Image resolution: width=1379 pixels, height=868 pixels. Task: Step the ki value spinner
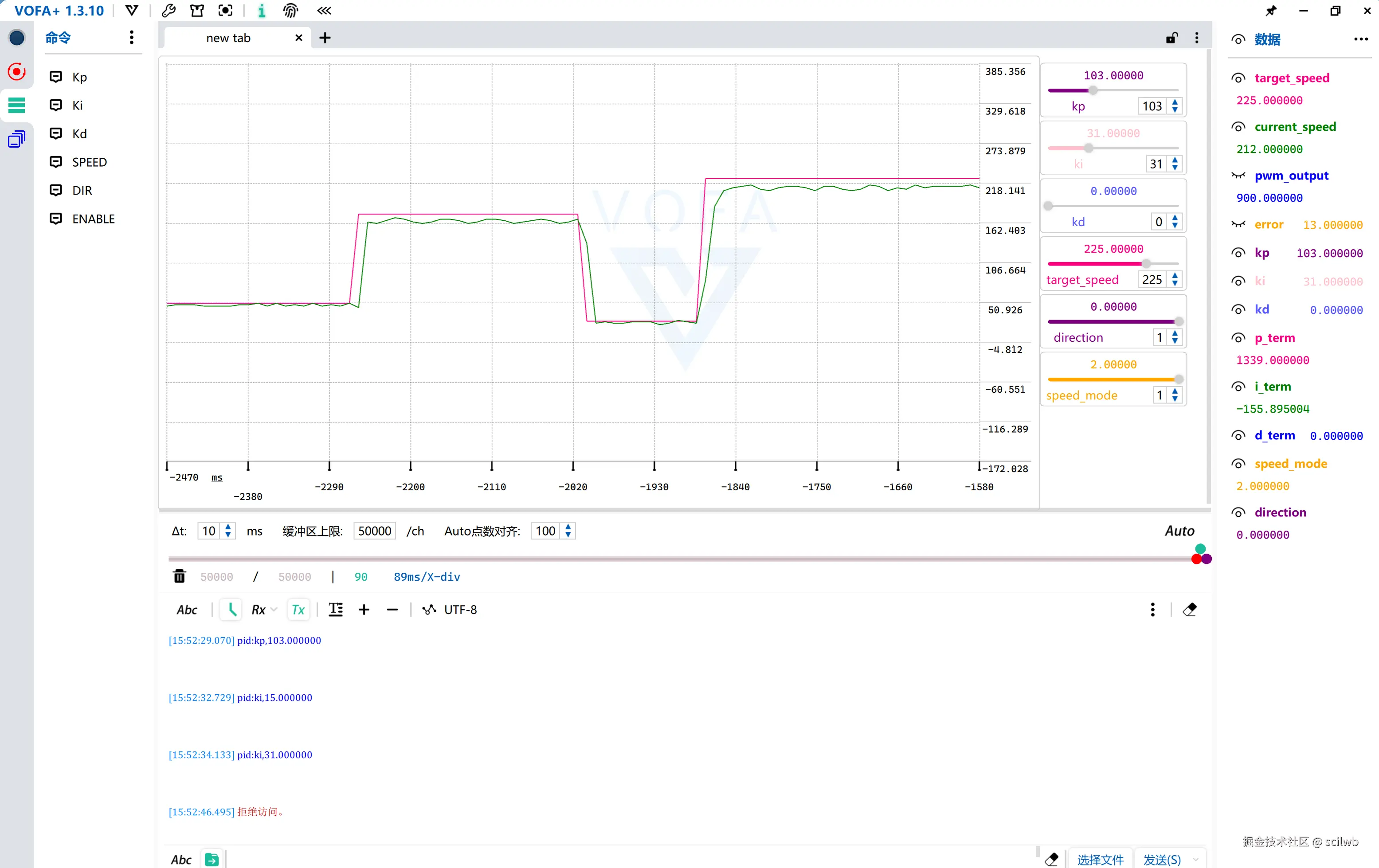click(1175, 164)
